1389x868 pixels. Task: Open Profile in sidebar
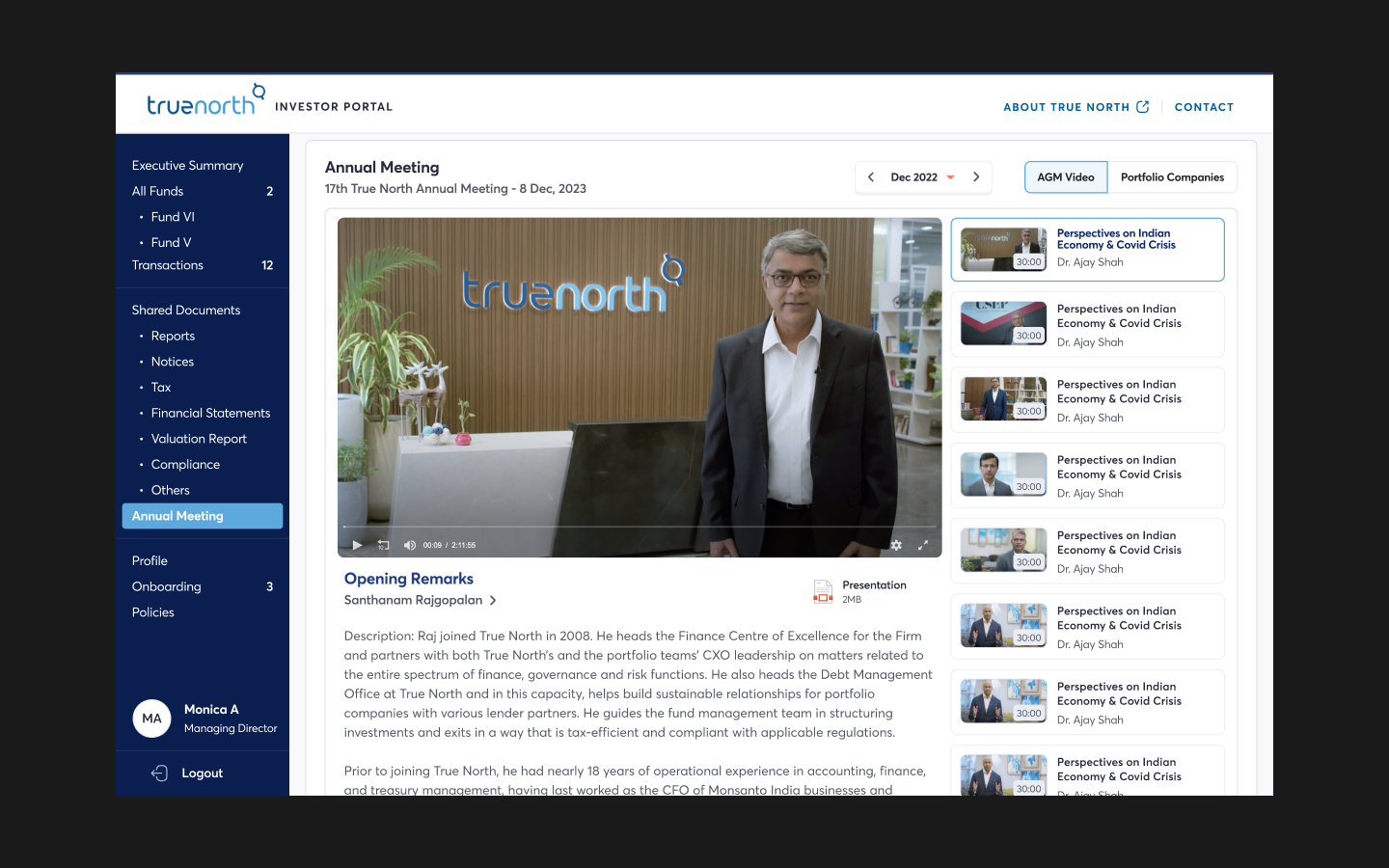pyautogui.click(x=150, y=560)
